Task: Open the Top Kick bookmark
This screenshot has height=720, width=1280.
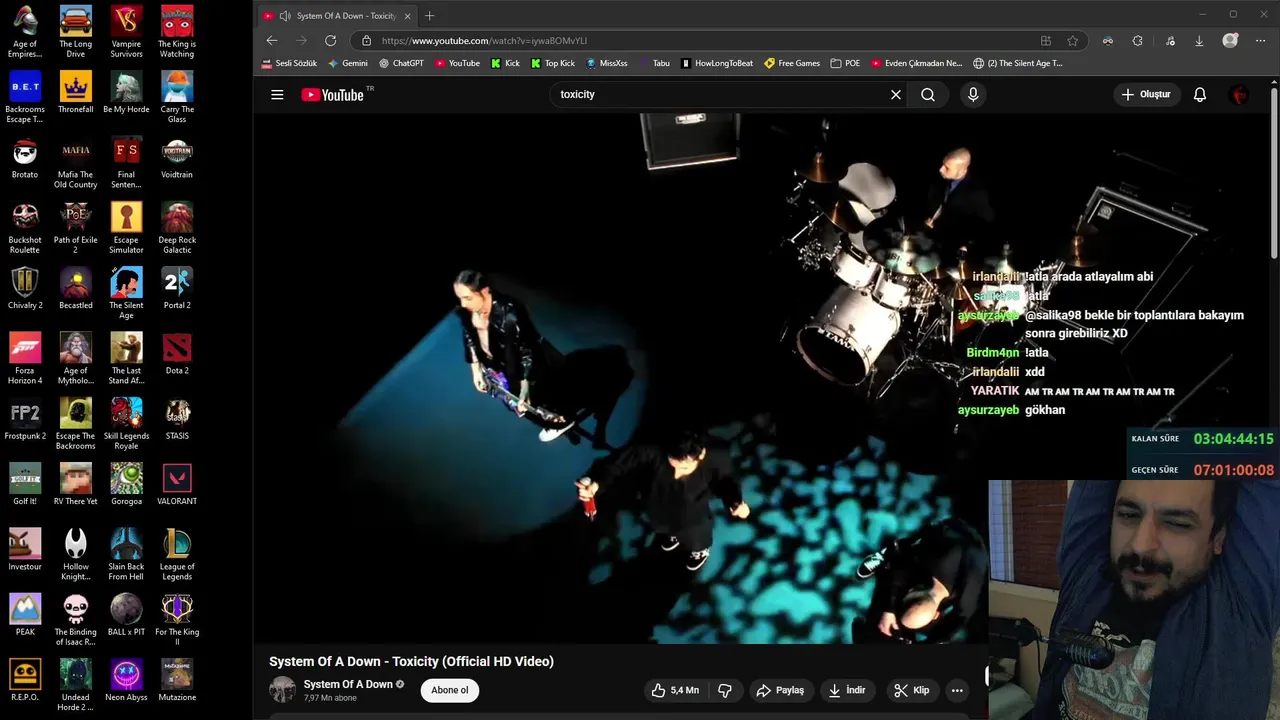Action: [553, 63]
